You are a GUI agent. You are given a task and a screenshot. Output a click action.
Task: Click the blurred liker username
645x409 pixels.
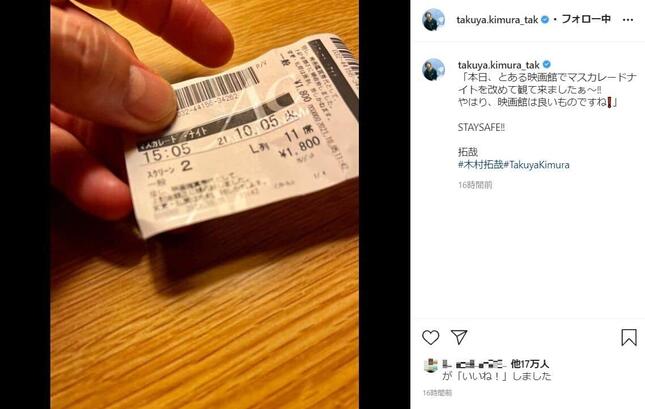pyautogui.click(x=475, y=364)
